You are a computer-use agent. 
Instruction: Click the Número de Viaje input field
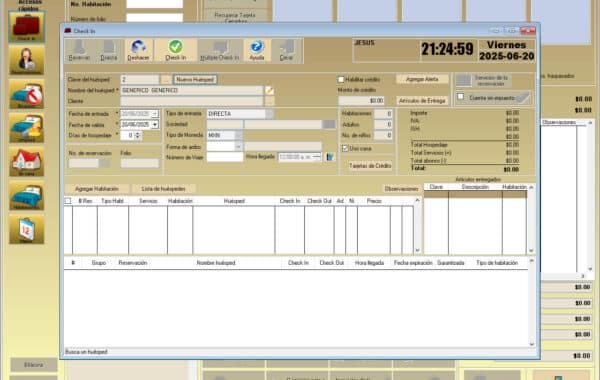point(225,157)
